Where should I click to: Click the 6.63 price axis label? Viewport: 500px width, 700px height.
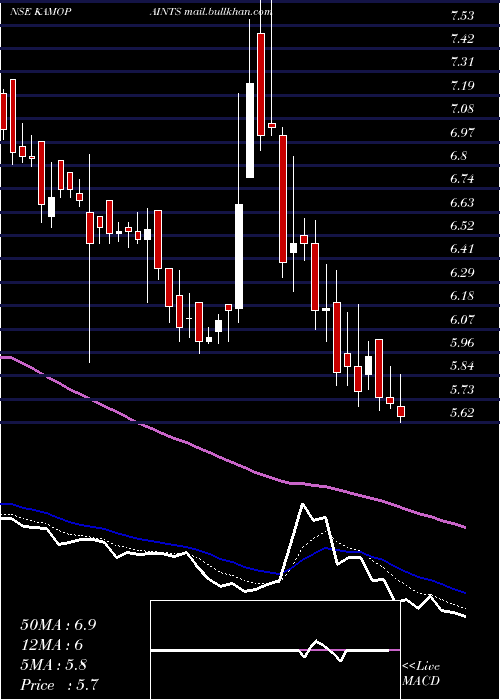pos(462,203)
